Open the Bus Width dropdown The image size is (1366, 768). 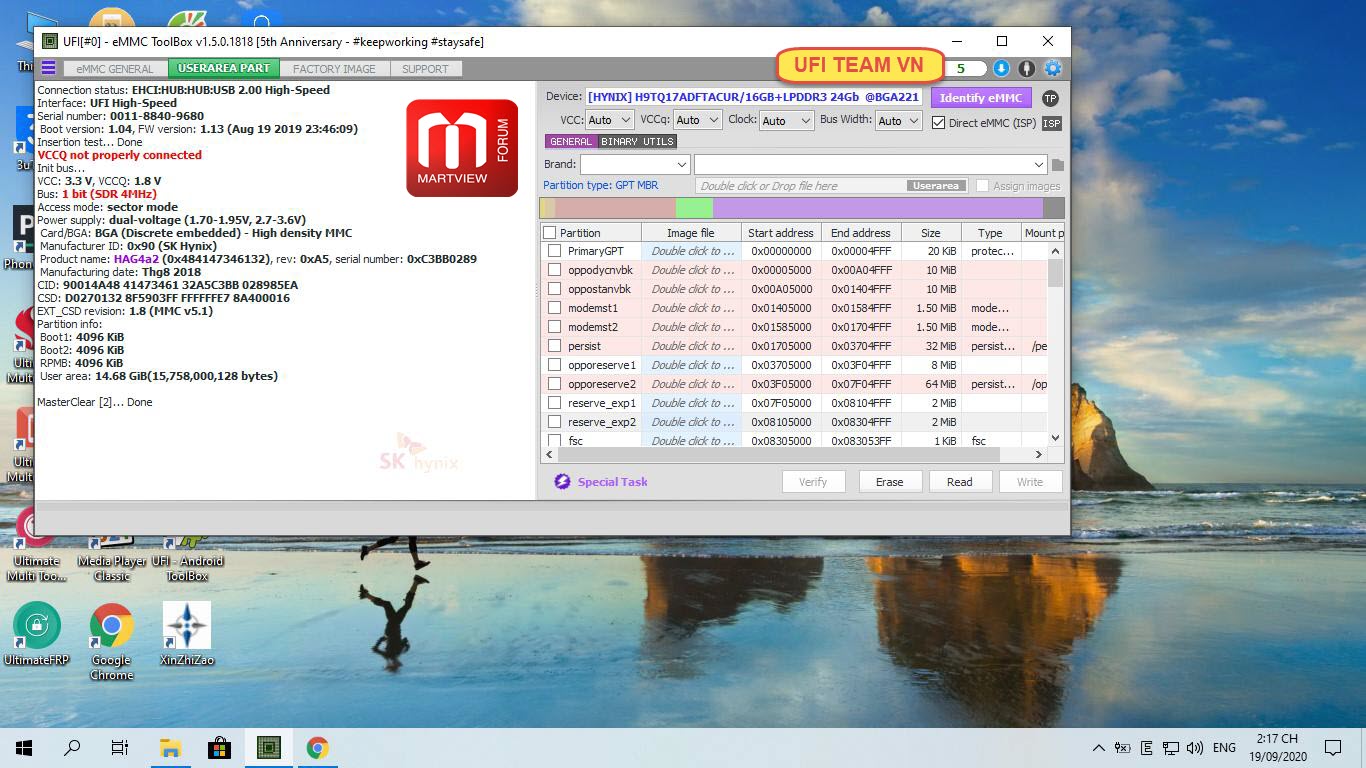pyautogui.click(x=898, y=120)
